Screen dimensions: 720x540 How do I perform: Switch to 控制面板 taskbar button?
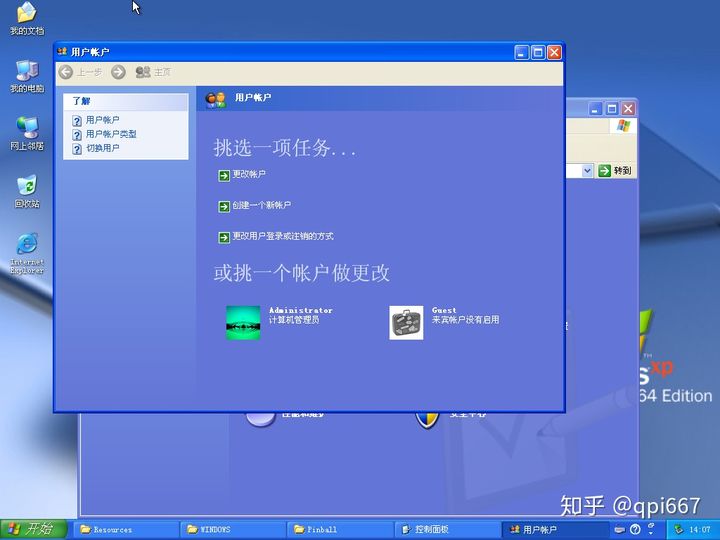tap(447, 529)
